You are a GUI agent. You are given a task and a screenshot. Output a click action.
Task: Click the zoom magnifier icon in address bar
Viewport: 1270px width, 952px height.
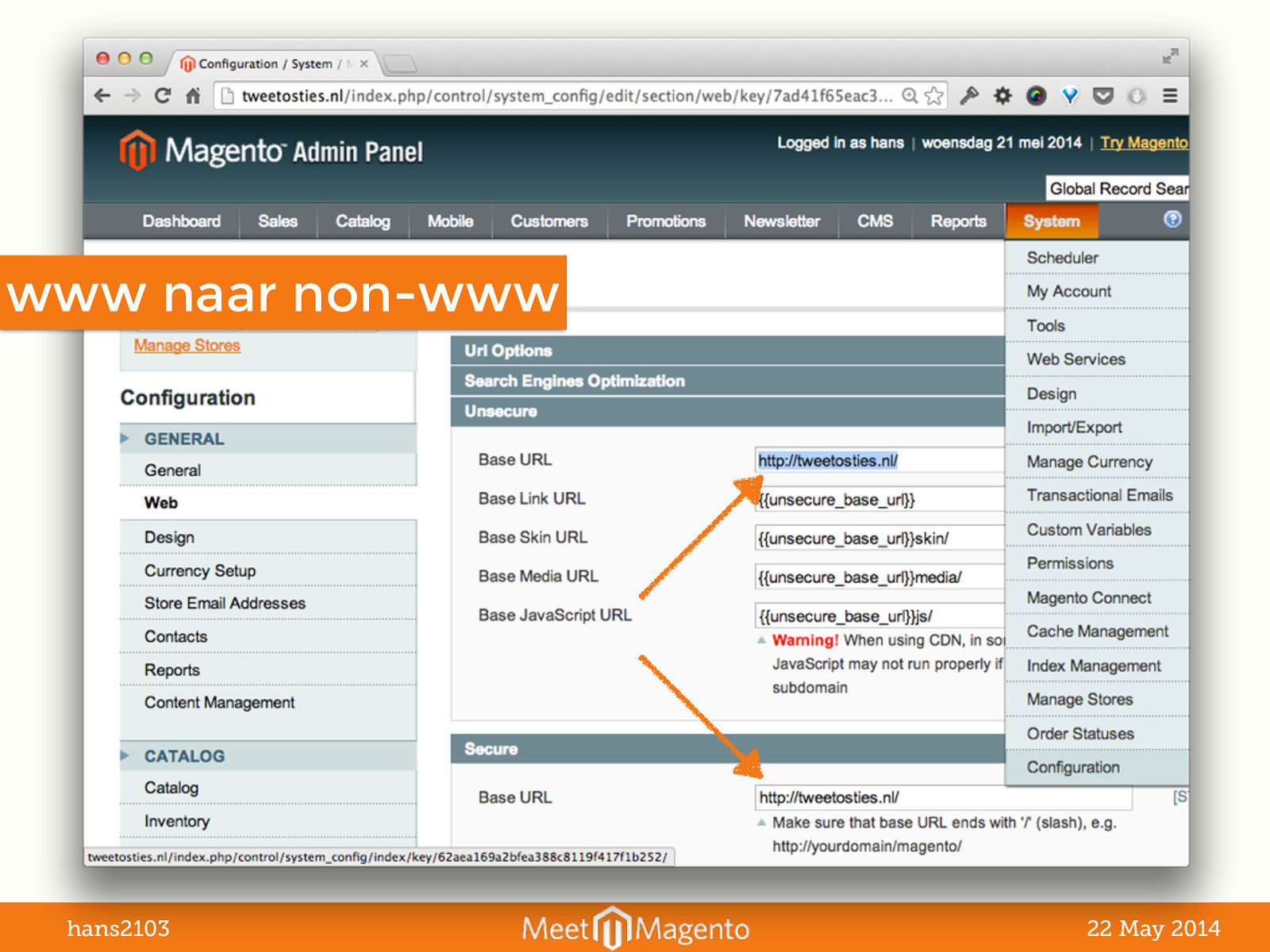coord(910,96)
